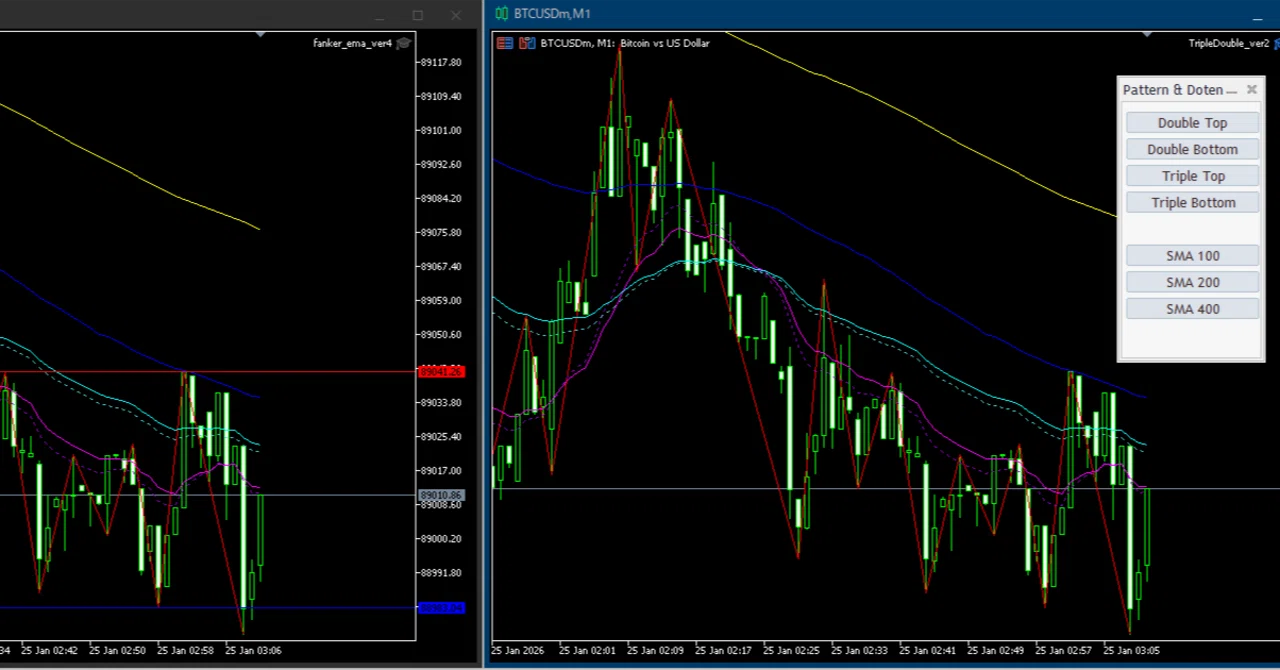Click the red table-style icon beside BTCUSDm chart title
The width and height of the screenshot is (1280, 670).
click(x=505, y=43)
